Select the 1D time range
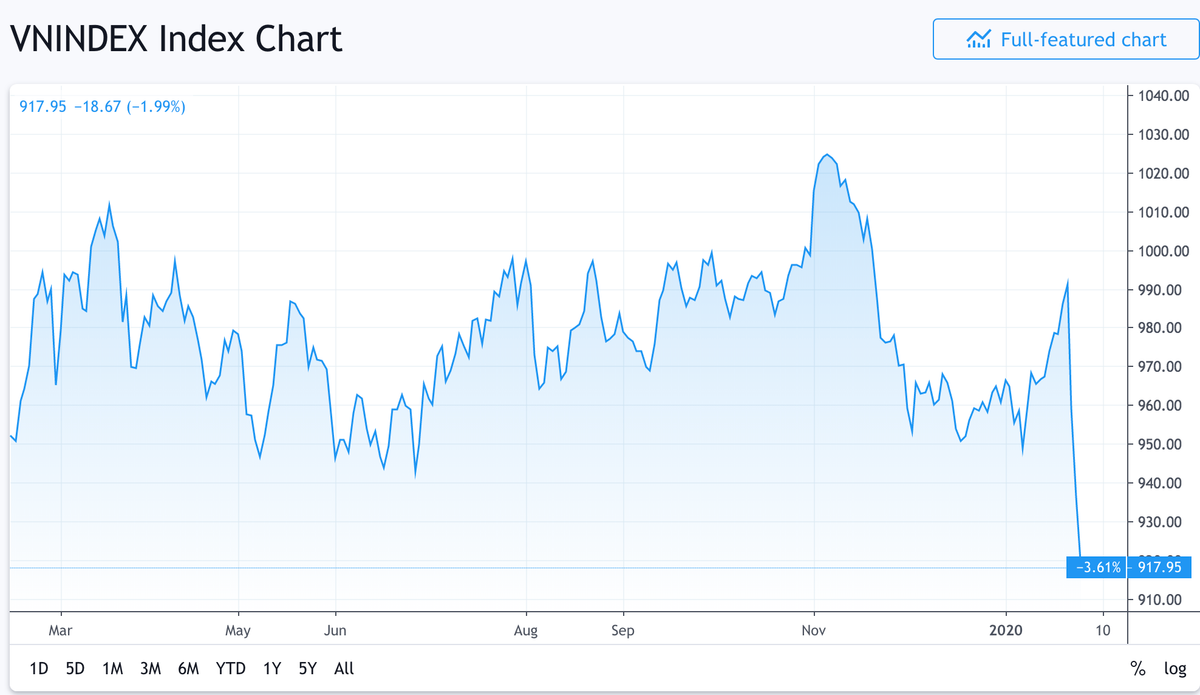The height and width of the screenshot is (695, 1200). [x=39, y=668]
